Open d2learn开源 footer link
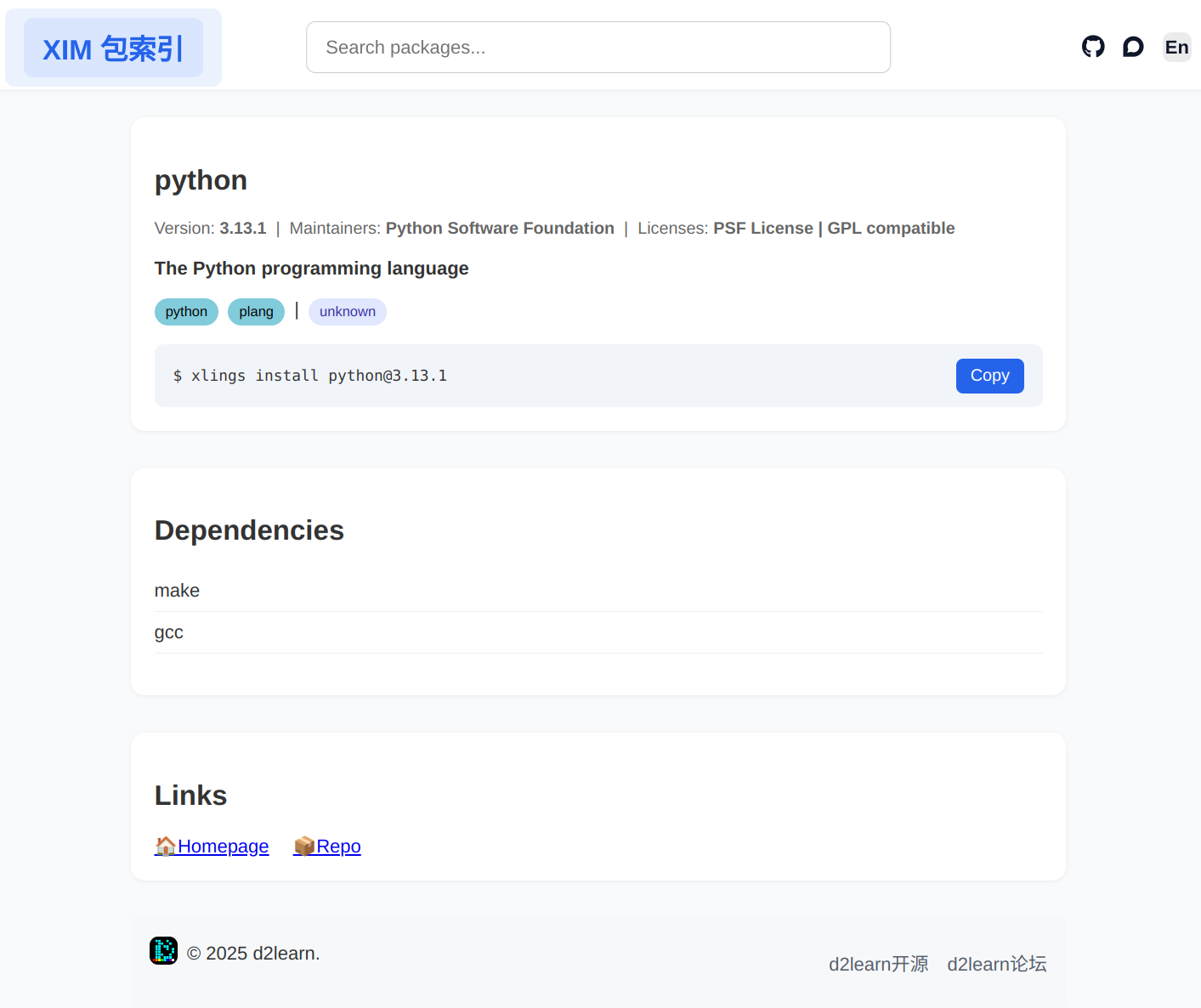Viewport: 1201px width, 1008px height. pos(879,964)
